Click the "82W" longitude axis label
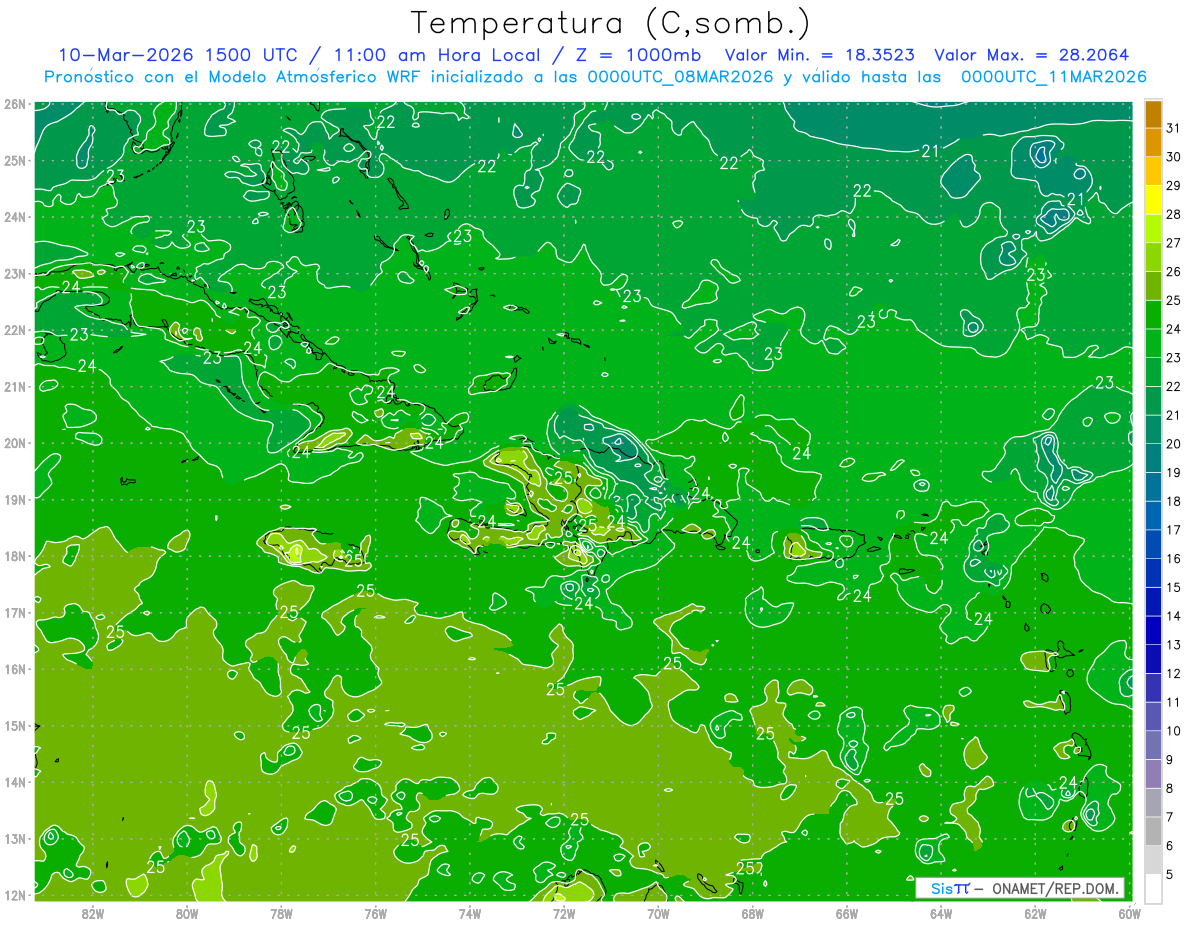This screenshot has width=1200, height=927. [92, 912]
